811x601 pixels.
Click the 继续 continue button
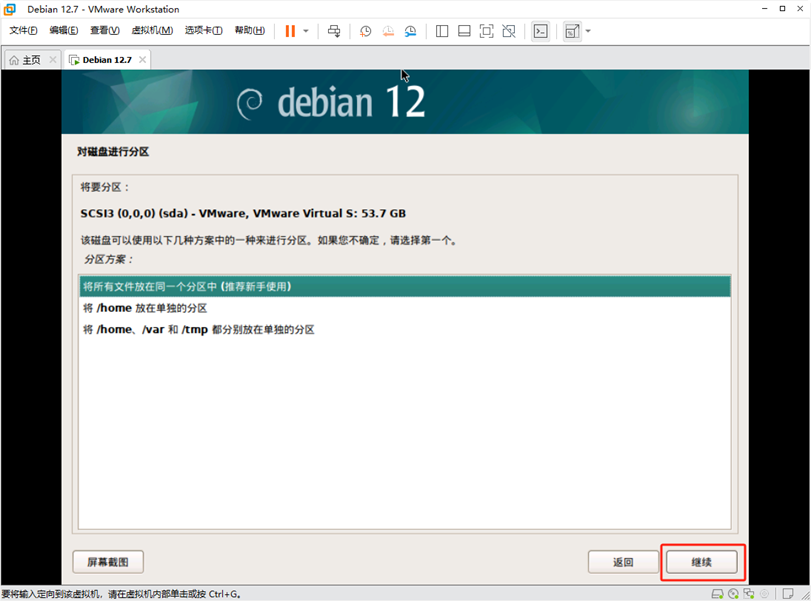(702, 562)
